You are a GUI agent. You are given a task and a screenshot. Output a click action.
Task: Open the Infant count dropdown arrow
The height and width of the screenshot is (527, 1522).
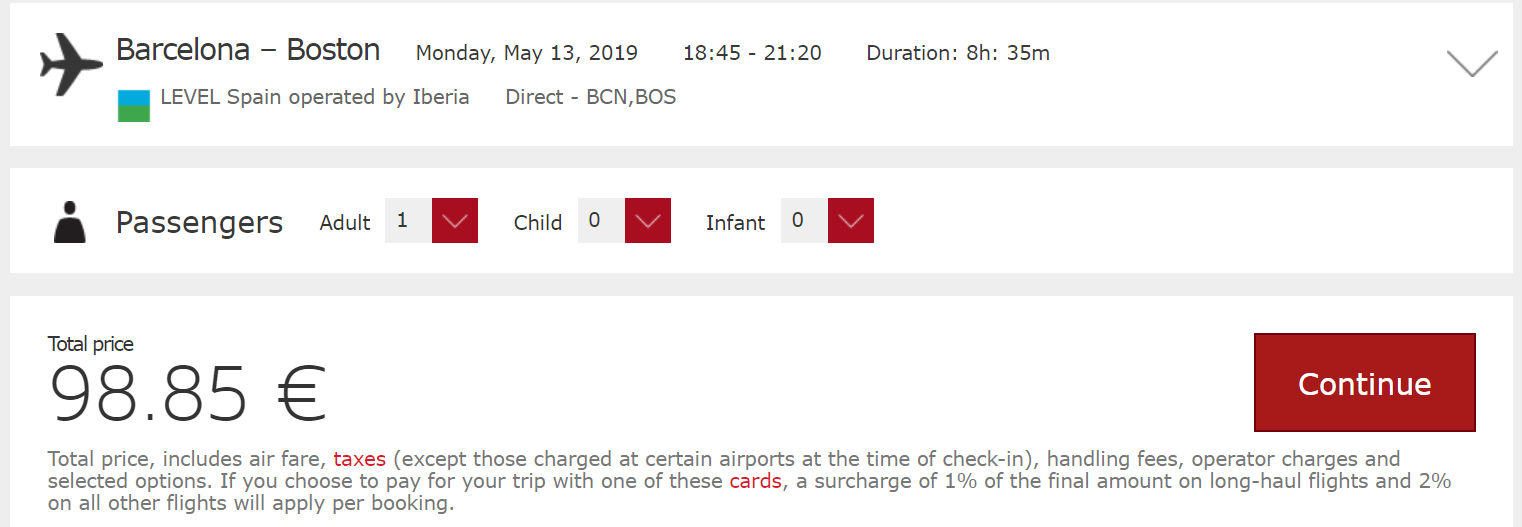click(x=851, y=221)
